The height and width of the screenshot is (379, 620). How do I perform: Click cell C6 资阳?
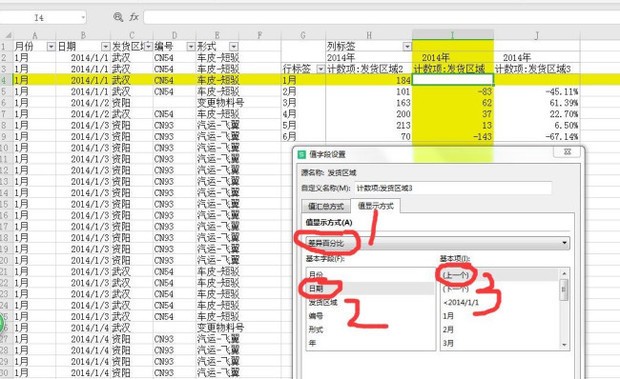point(132,103)
